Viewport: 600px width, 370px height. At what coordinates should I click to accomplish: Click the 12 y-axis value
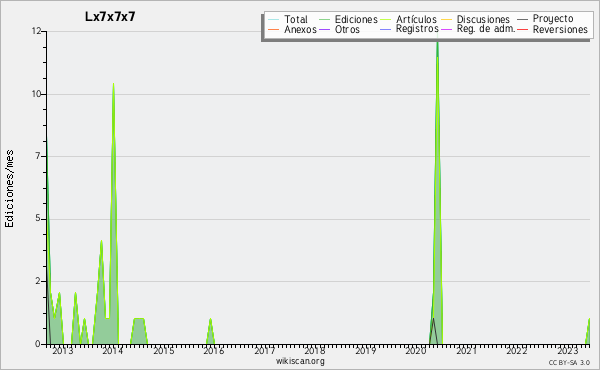point(36,31)
